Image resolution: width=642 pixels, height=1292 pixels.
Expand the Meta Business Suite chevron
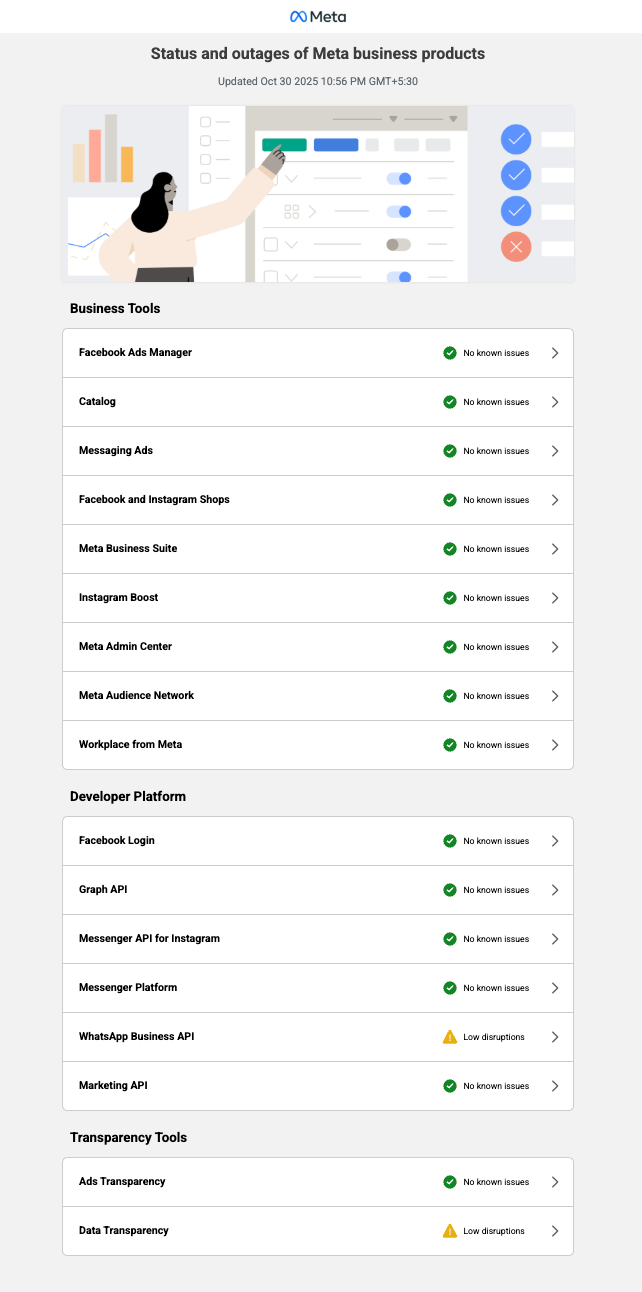(555, 549)
